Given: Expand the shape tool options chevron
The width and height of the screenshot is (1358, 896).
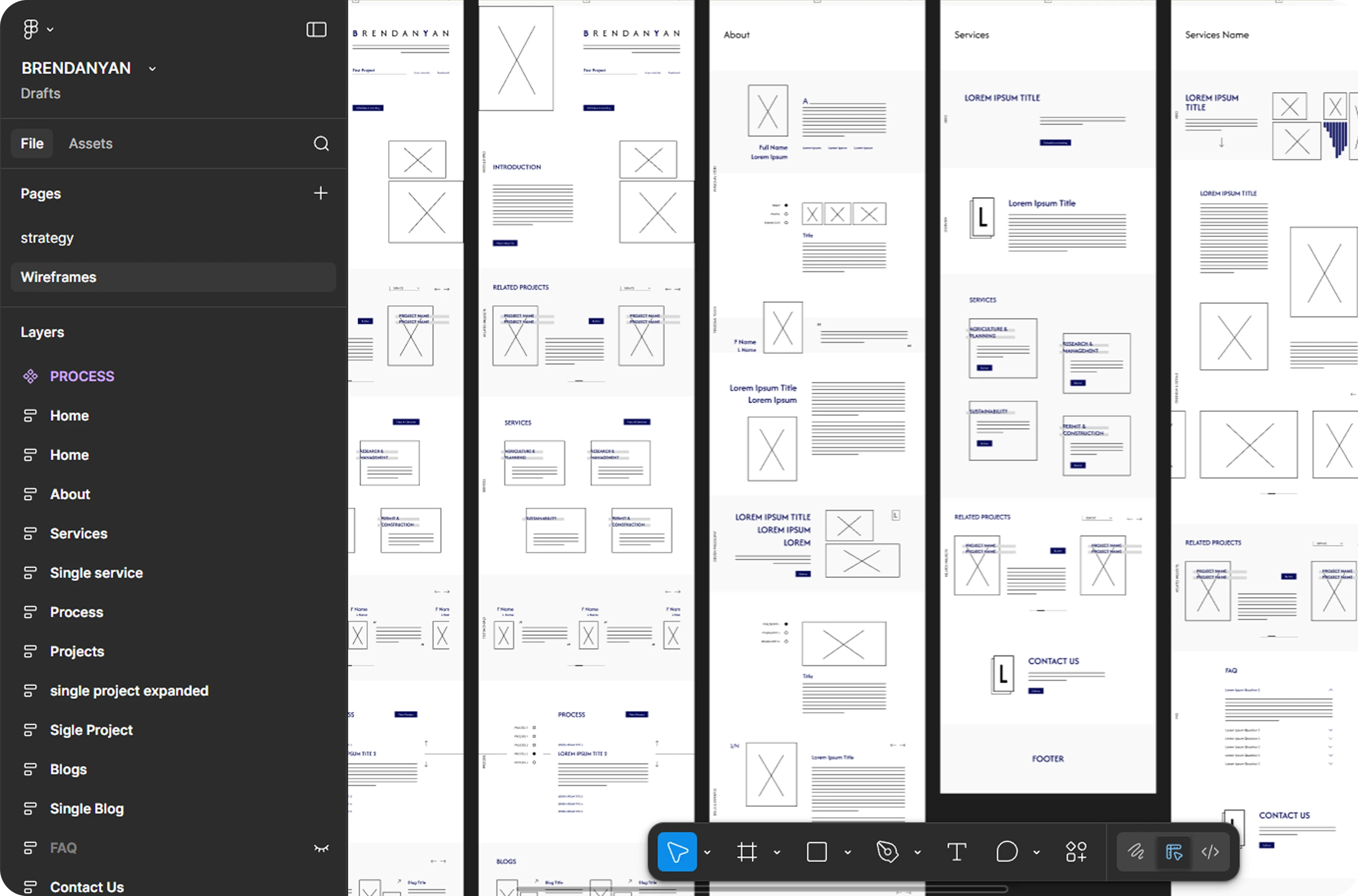Looking at the screenshot, I should point(847,852).
